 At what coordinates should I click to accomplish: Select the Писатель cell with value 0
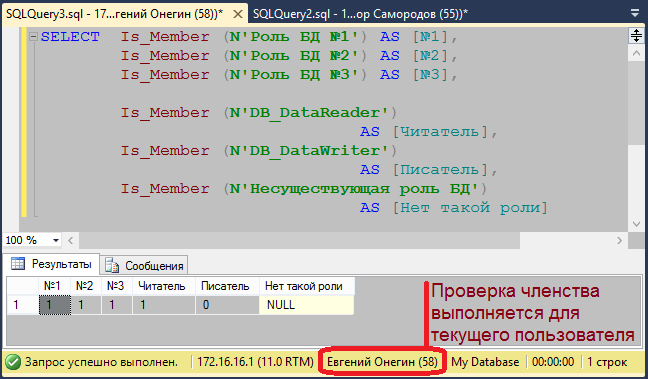[227, 305]
